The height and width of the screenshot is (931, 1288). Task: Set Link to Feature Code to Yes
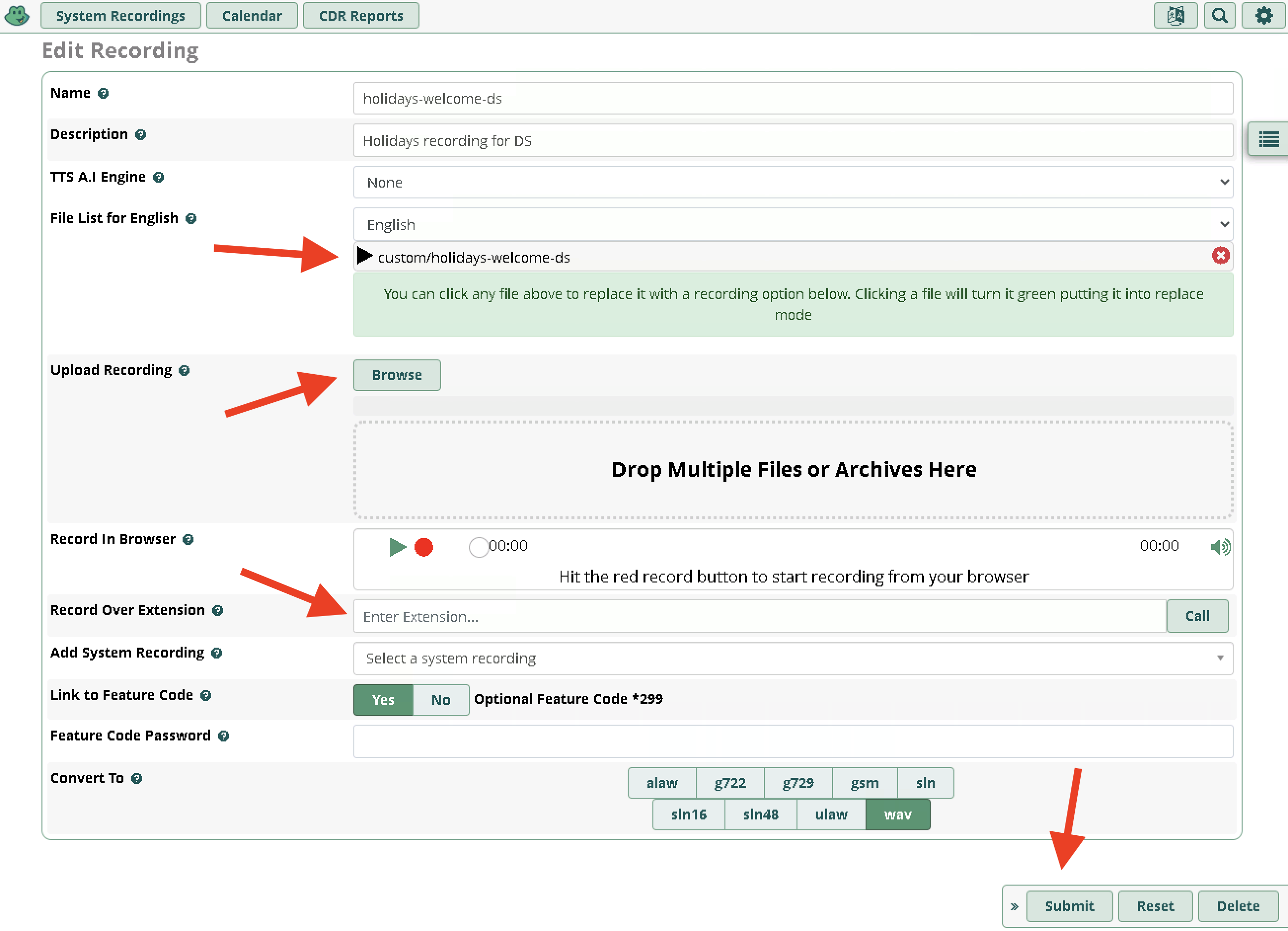click(x=383, y=700)
